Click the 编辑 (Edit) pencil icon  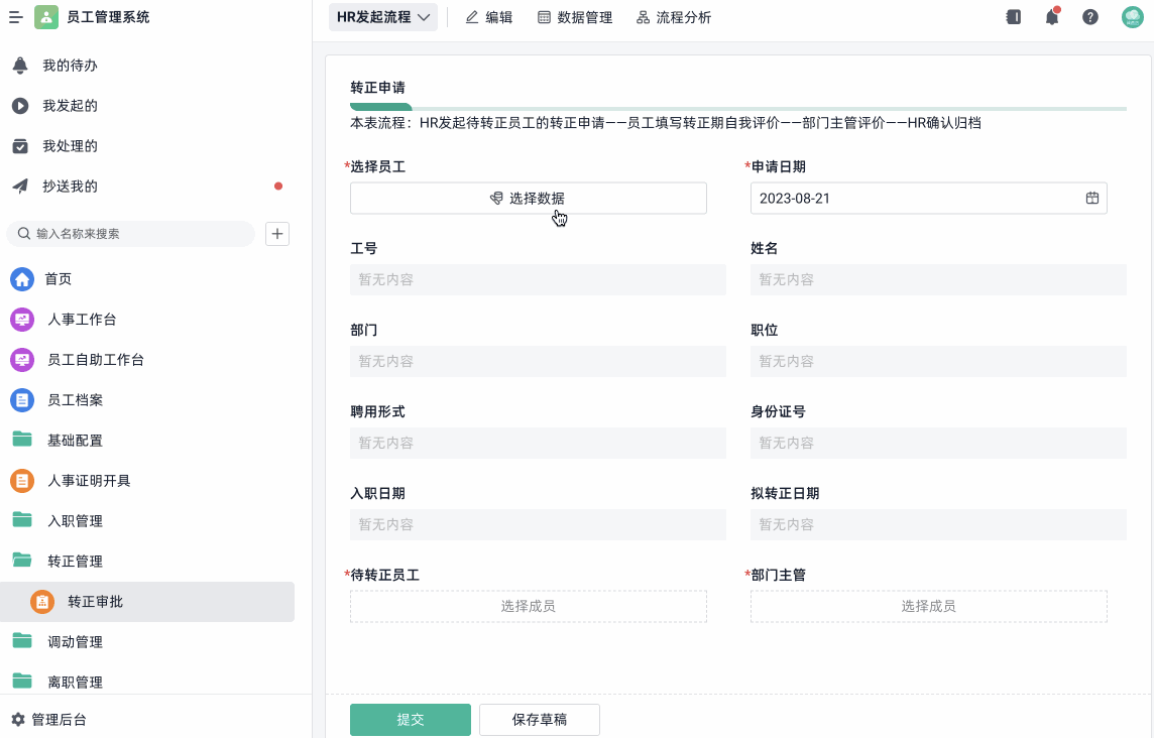coord(470,17)
